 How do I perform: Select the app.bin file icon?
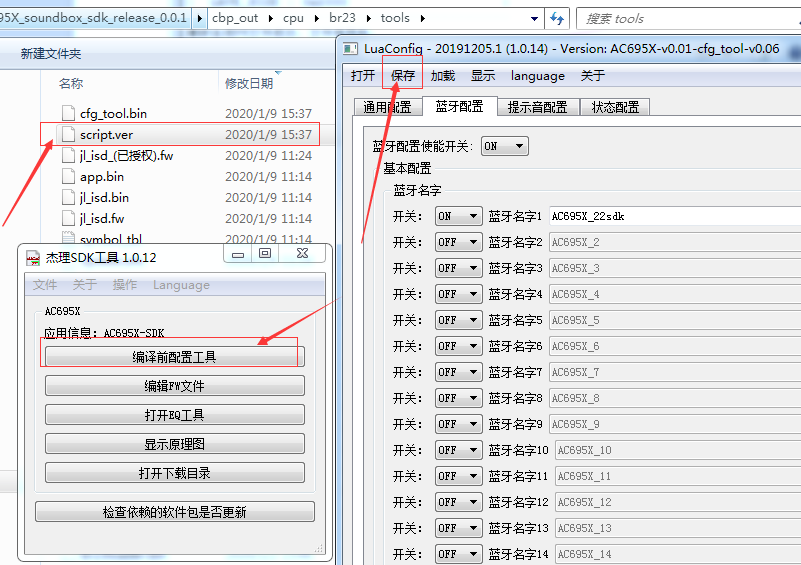(68, 176)
